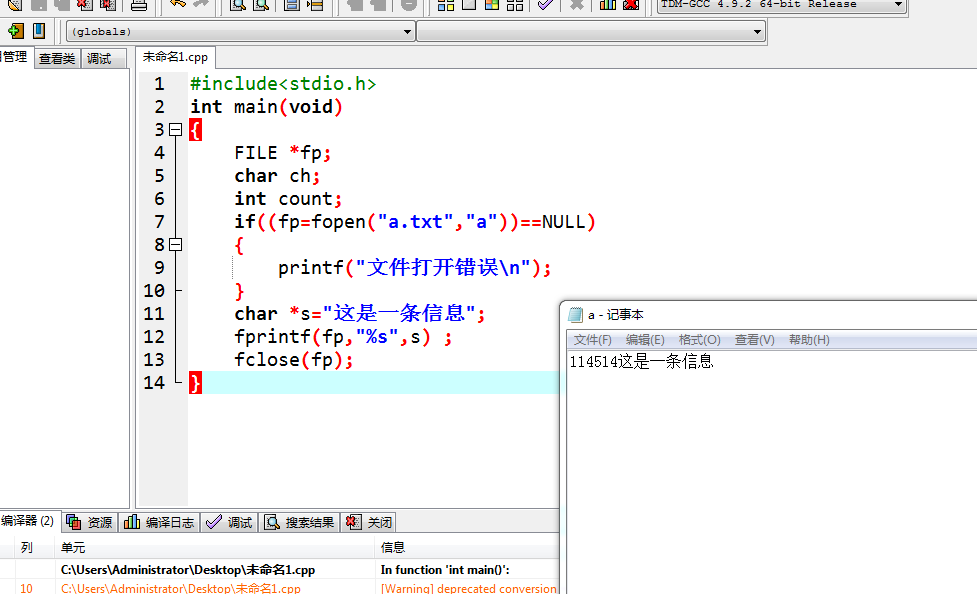Open Notepad's 编辑(E) menu
This screenshot has height=594, width=977.
coord(645,340)
